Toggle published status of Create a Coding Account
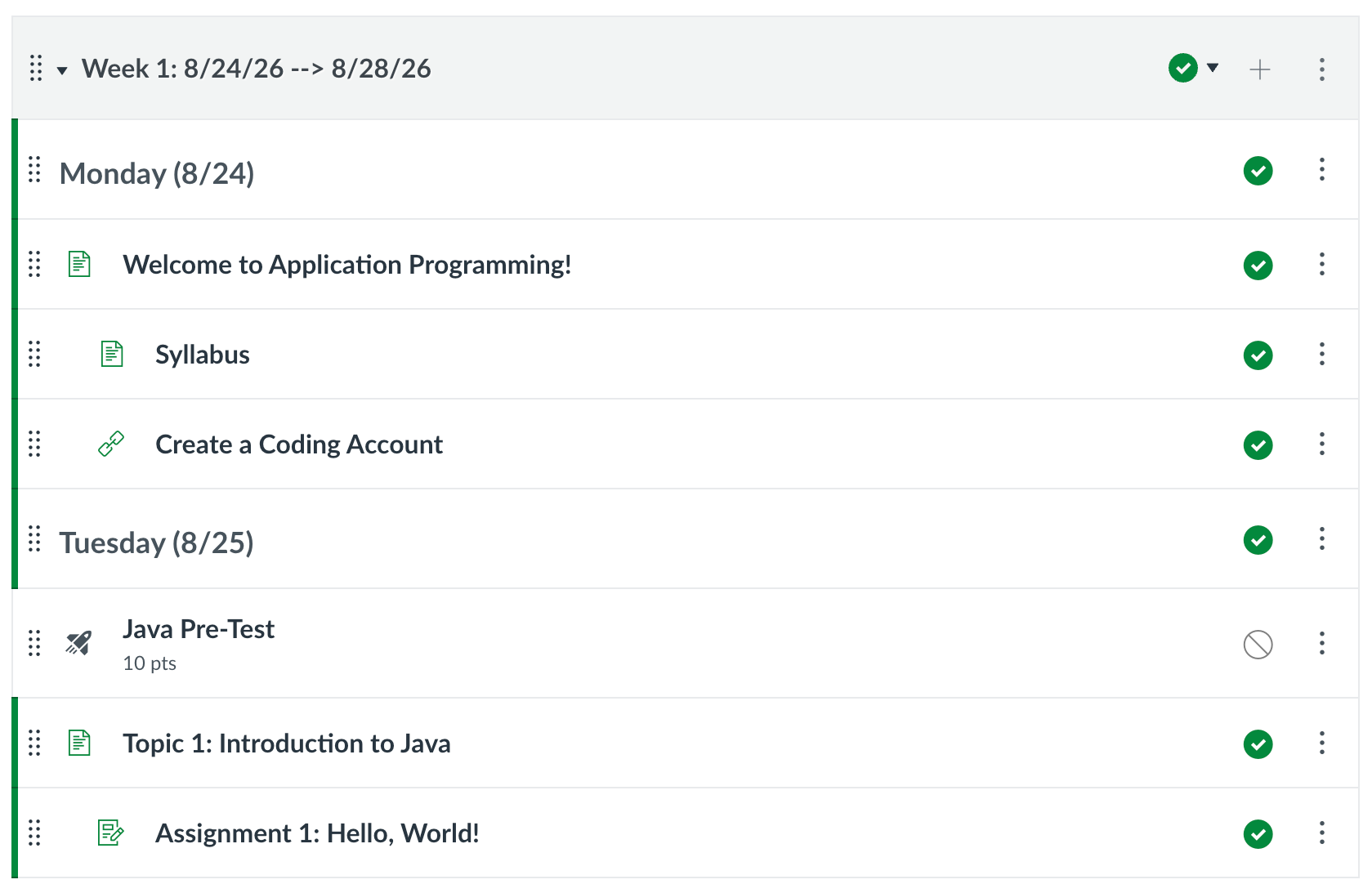This screenshot has height=893, width=1372. pyautogui.click(x=1258, y=445)
